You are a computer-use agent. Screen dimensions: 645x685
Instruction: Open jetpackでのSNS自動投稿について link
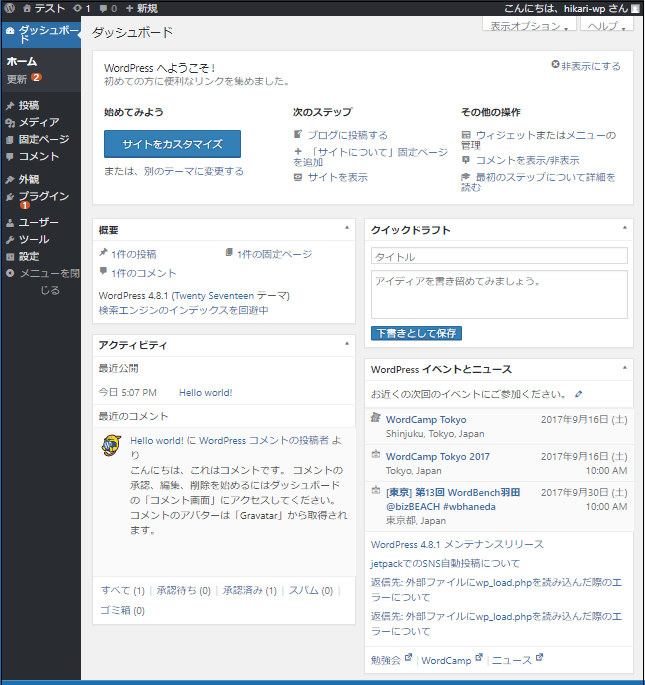click(445, 564)
